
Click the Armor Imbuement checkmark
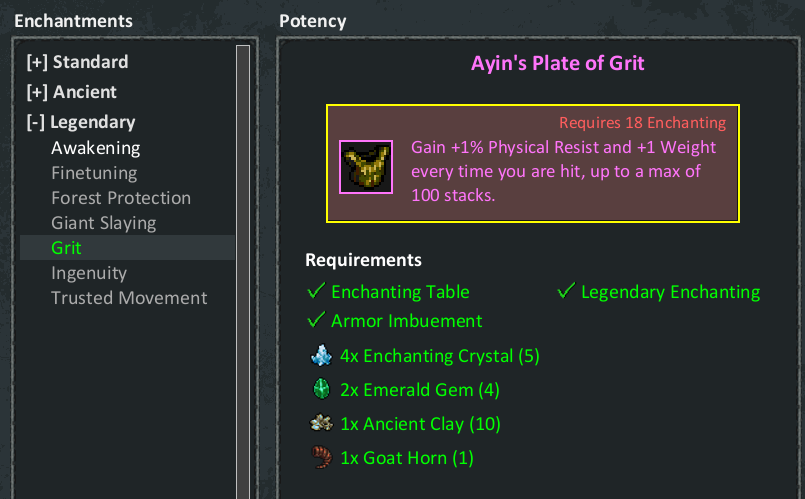pyautogui.click(x=316, y=321)
